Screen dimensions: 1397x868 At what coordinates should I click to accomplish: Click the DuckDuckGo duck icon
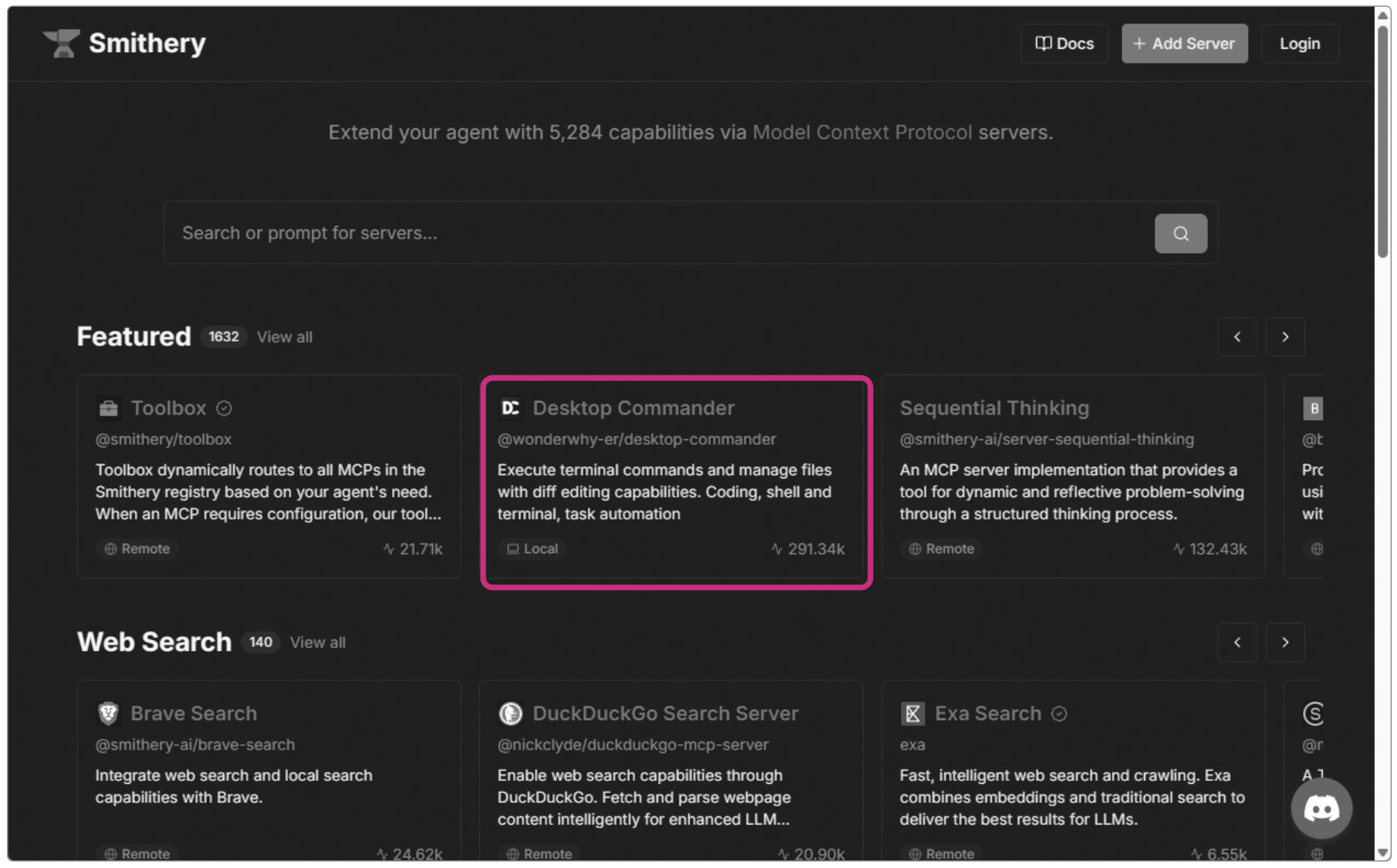[511, 713]
